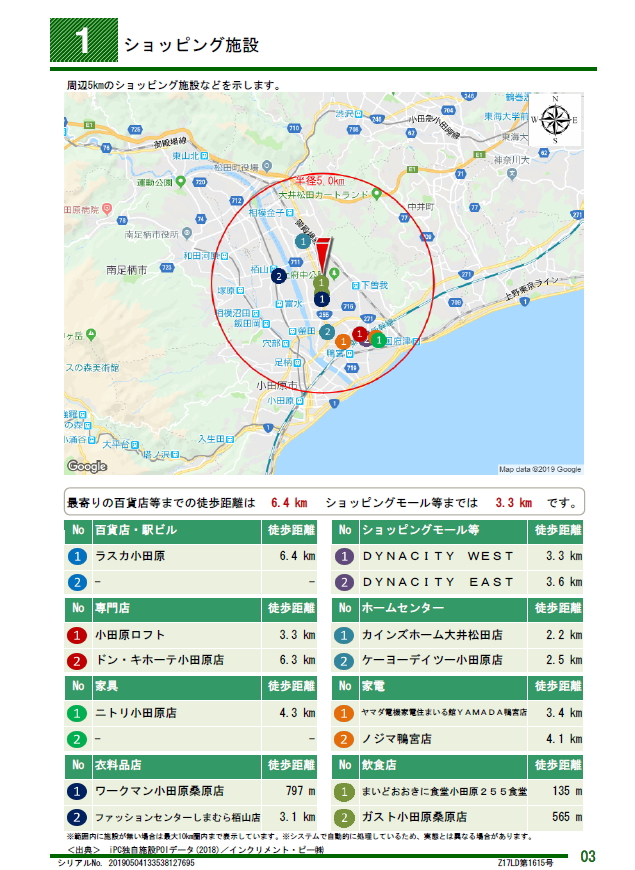Click teal circle 2 beside ケーヨーデイツー小田原店
The image size is (635, 870).
pos(344,661)
